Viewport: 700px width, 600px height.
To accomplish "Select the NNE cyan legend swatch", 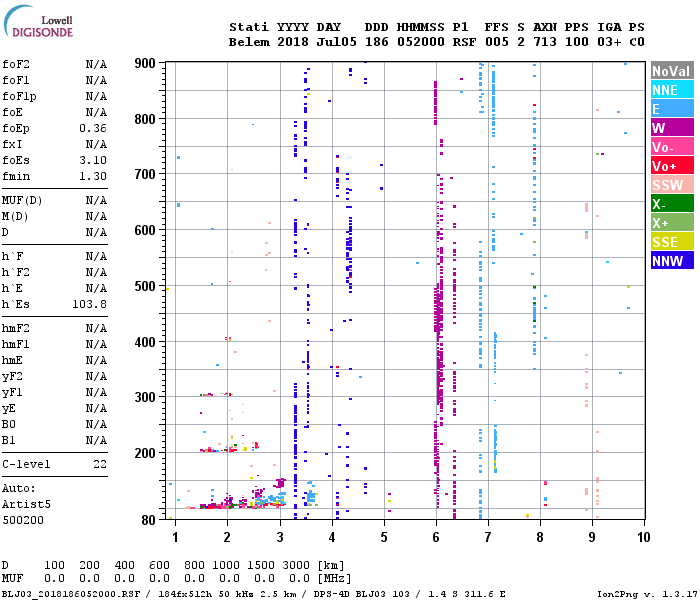I will (672, 90).
